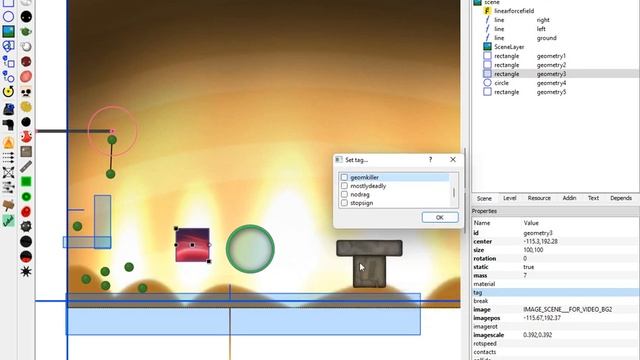Click the image value IMAGE_SCENE__FOR_VIDEO_BG2
This screenshot has width=640, height=360.
pyautogui.click(x=567, y=310)
